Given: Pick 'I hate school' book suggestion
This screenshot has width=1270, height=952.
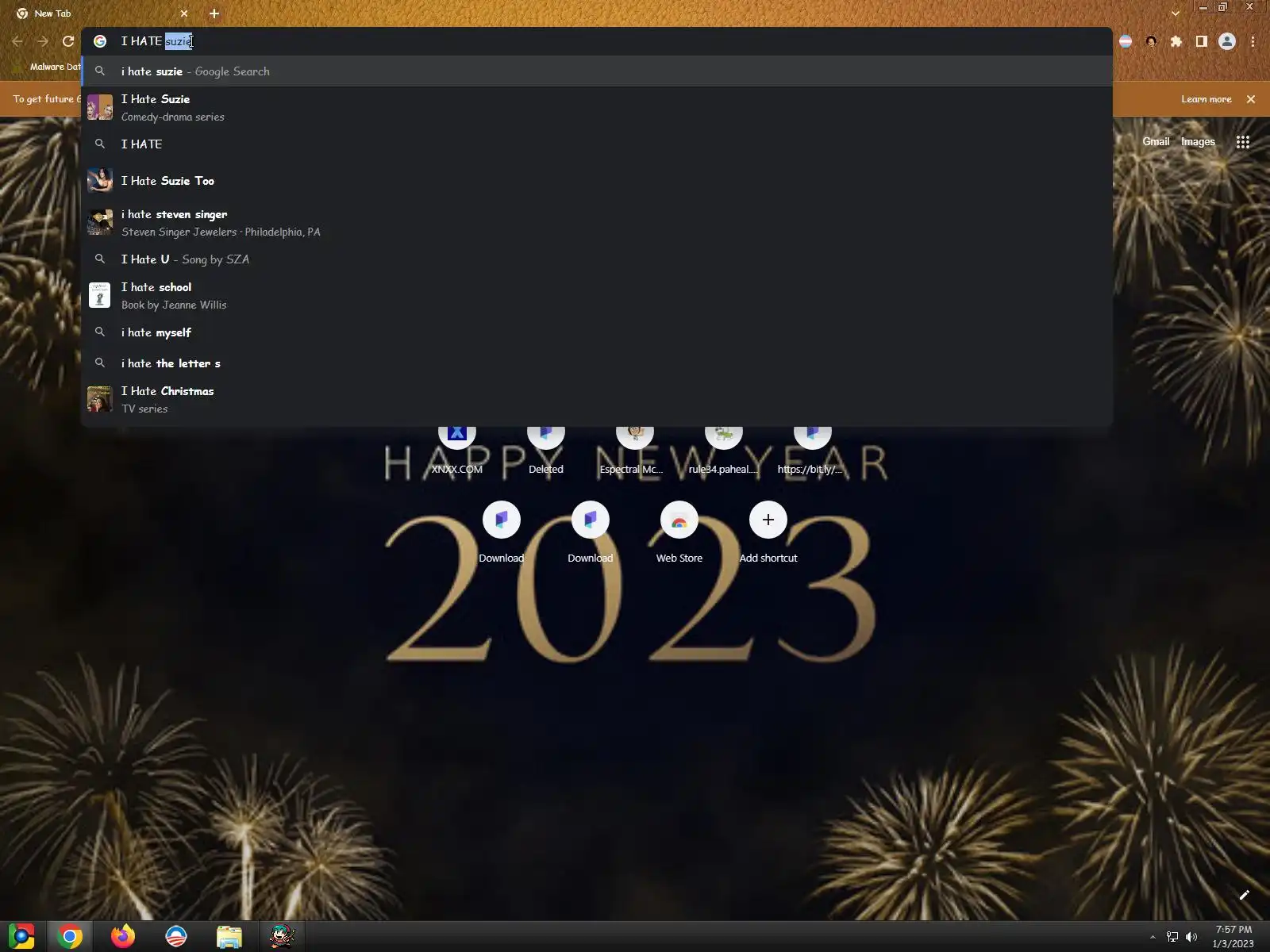Looking at the screenshot, I should [597, 296].
